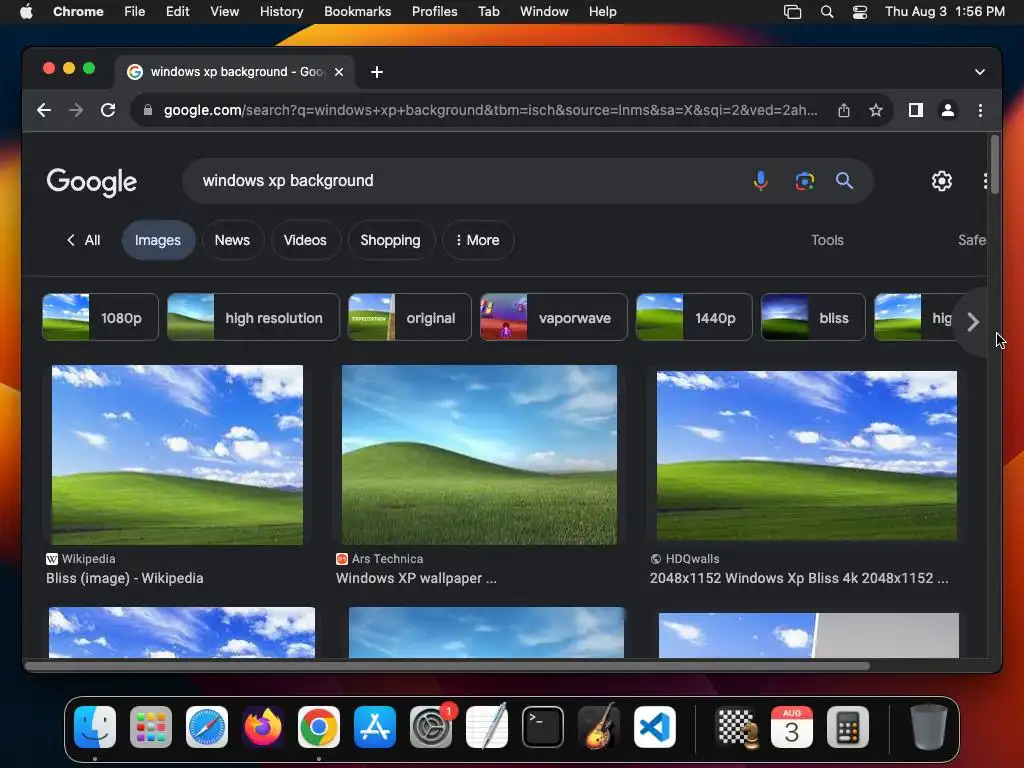1024x768 pixels.
Task: Filter images by 1440p chip
Action: (x=694, y=317)
